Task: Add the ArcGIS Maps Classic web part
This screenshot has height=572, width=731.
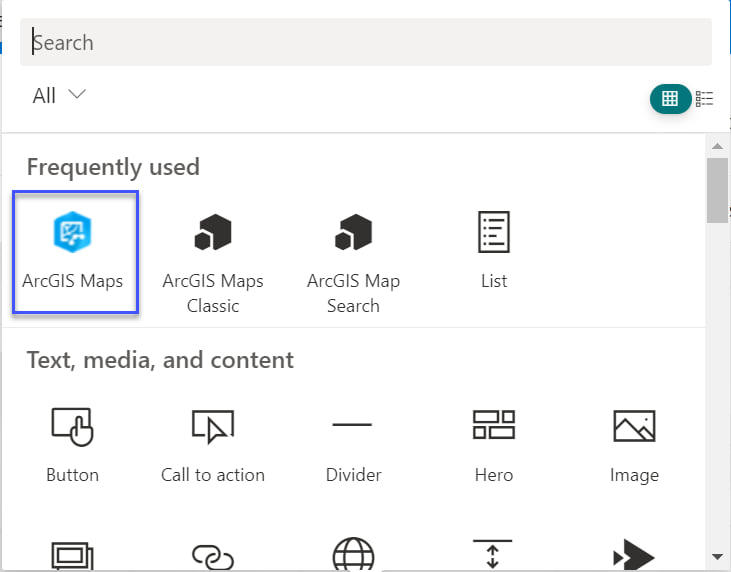Action: pyautogui.click(x=213, y=262)
